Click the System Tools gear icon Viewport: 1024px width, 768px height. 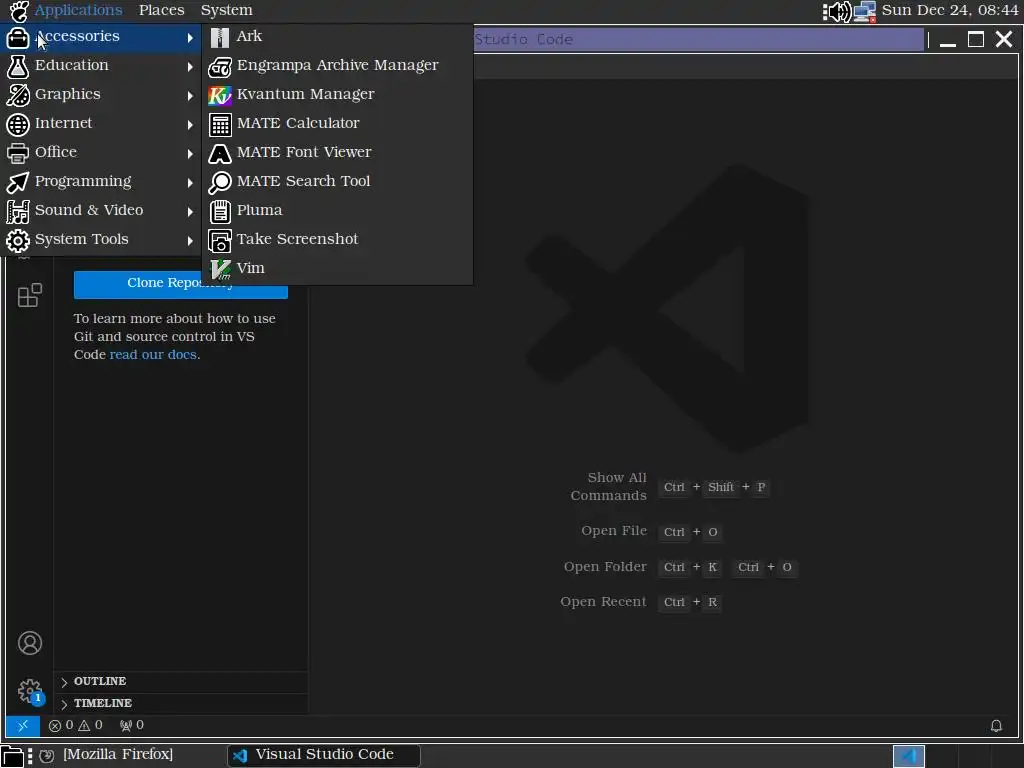tap(18, 240)
